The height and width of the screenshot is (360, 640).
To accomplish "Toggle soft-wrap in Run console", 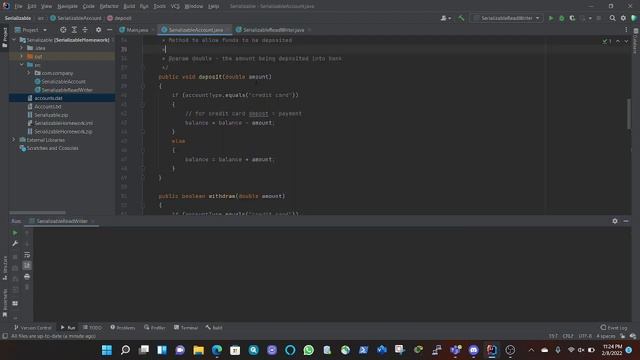I will point(27,255).
